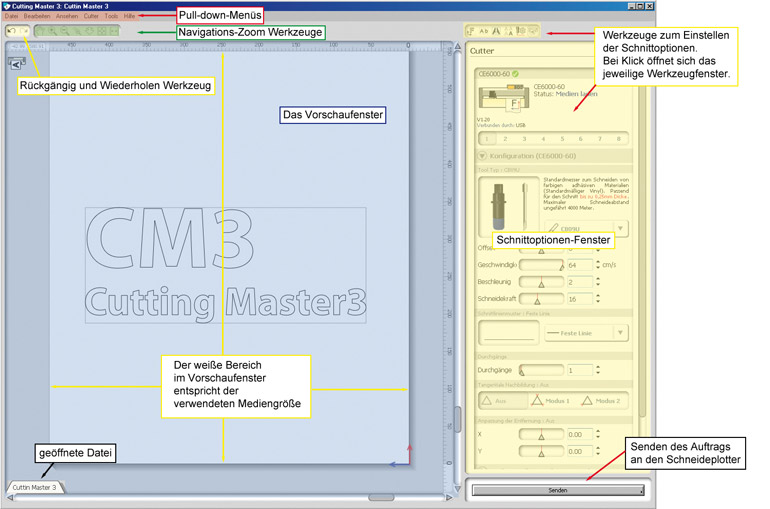Click the CM3 Cutting Master3 artwork in preview

[225, 265]
